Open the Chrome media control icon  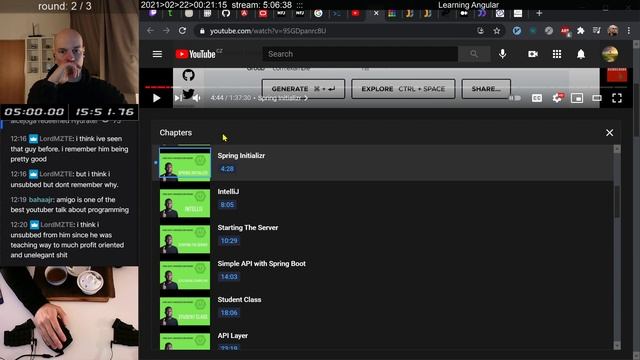tap(596, 31)
